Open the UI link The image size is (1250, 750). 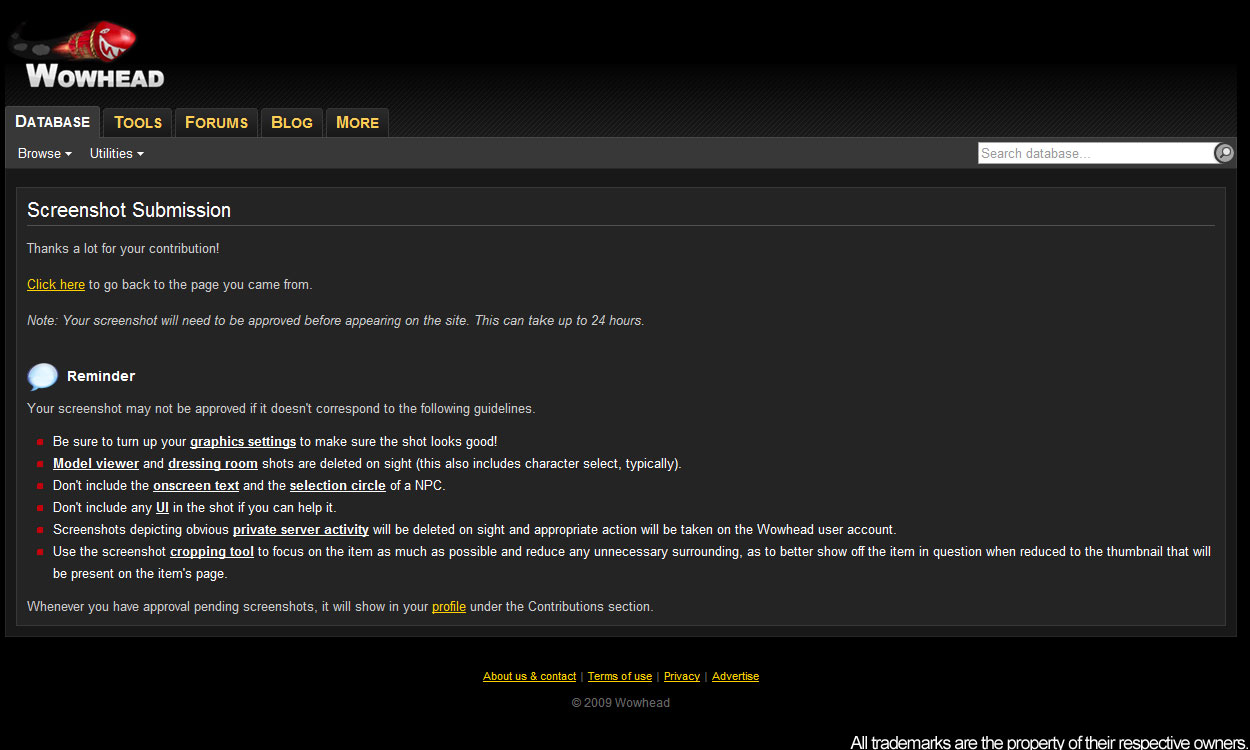point(162,507)
